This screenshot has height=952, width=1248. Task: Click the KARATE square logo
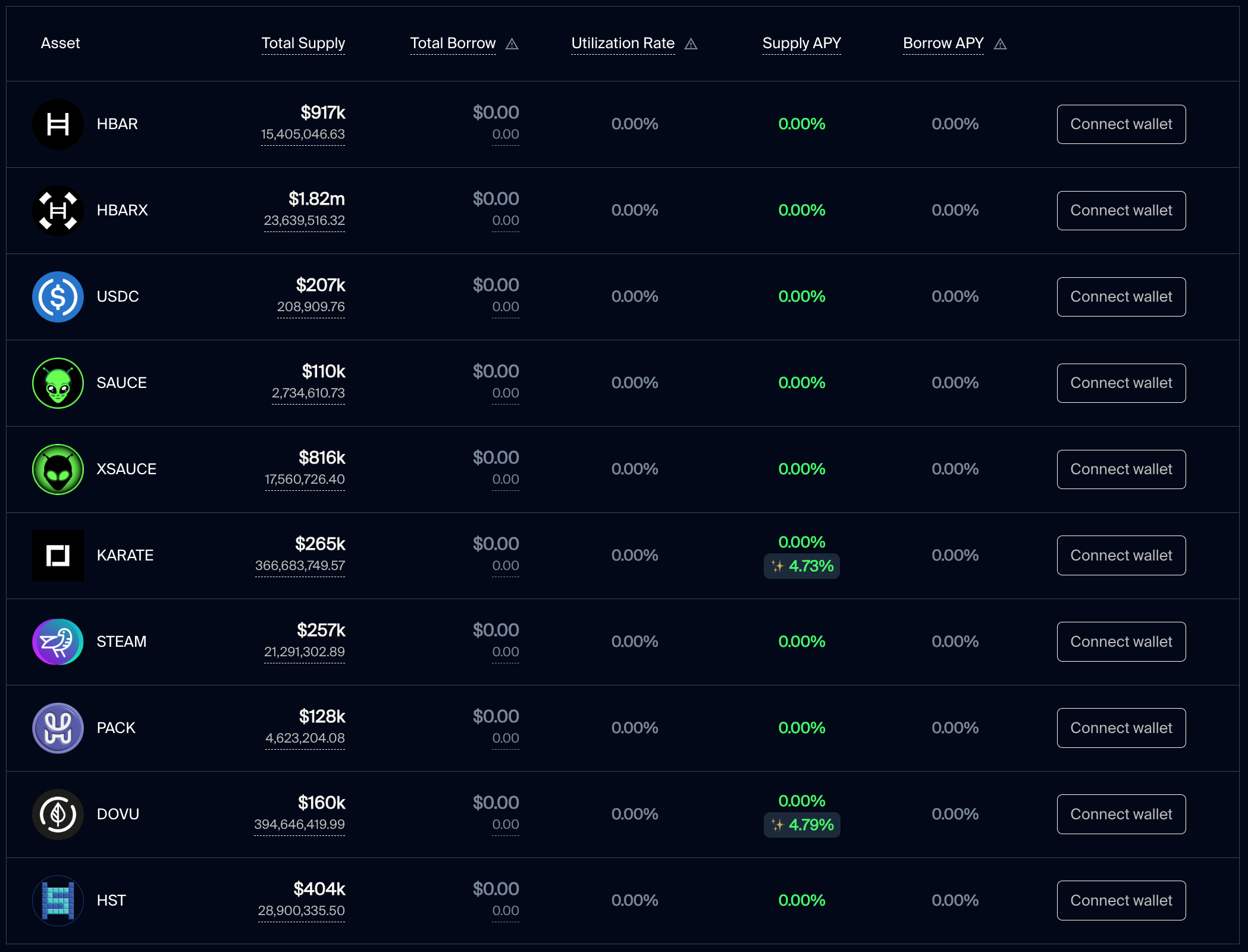tap(58, 556)
